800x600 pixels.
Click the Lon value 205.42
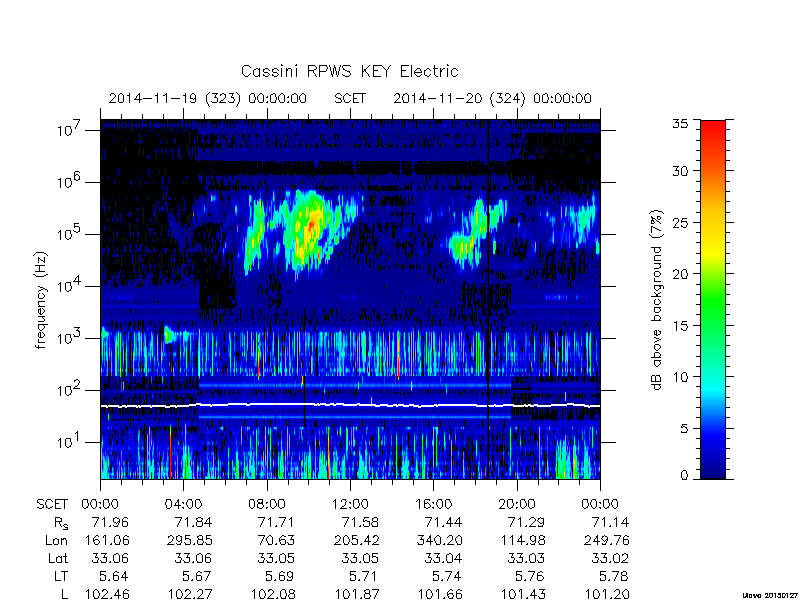(357, 540)
